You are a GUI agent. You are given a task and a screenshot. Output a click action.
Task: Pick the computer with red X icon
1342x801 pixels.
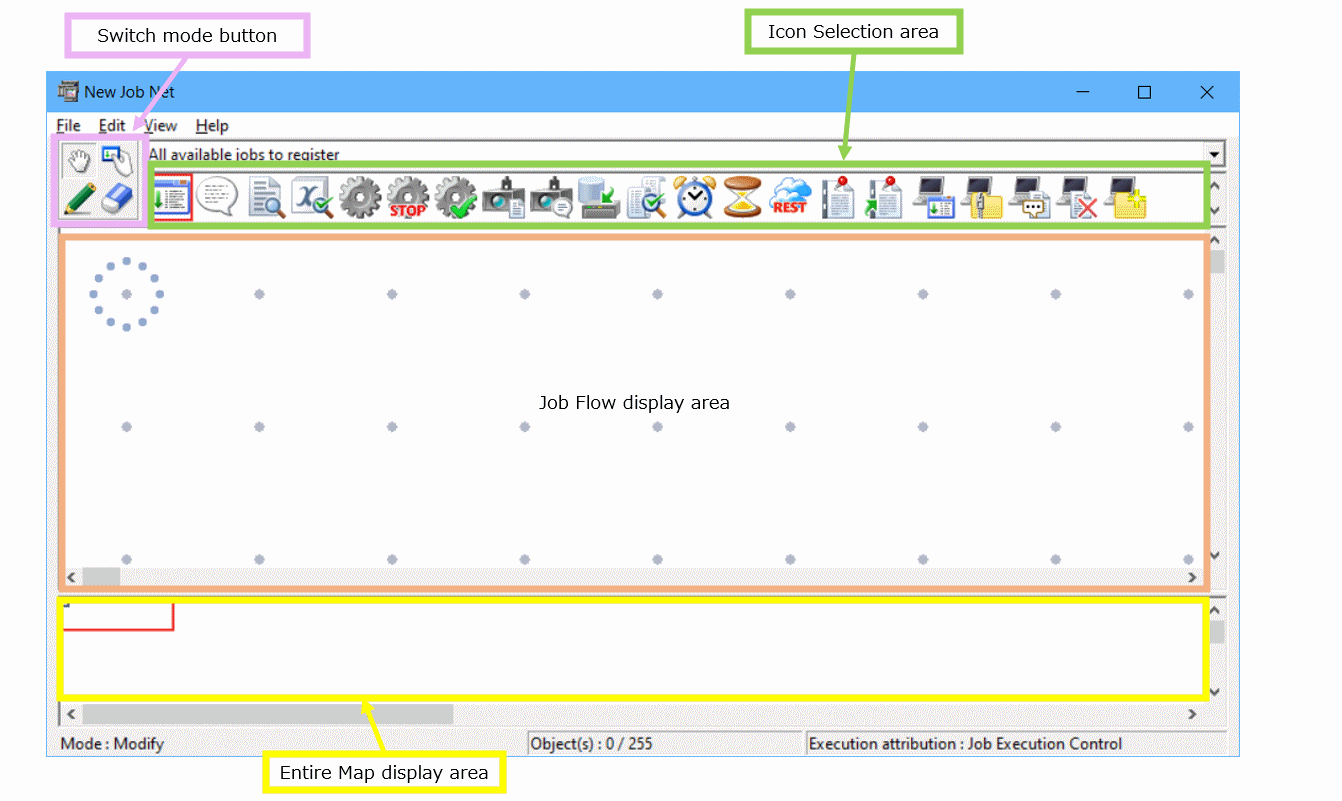[x=1076, y=197]
